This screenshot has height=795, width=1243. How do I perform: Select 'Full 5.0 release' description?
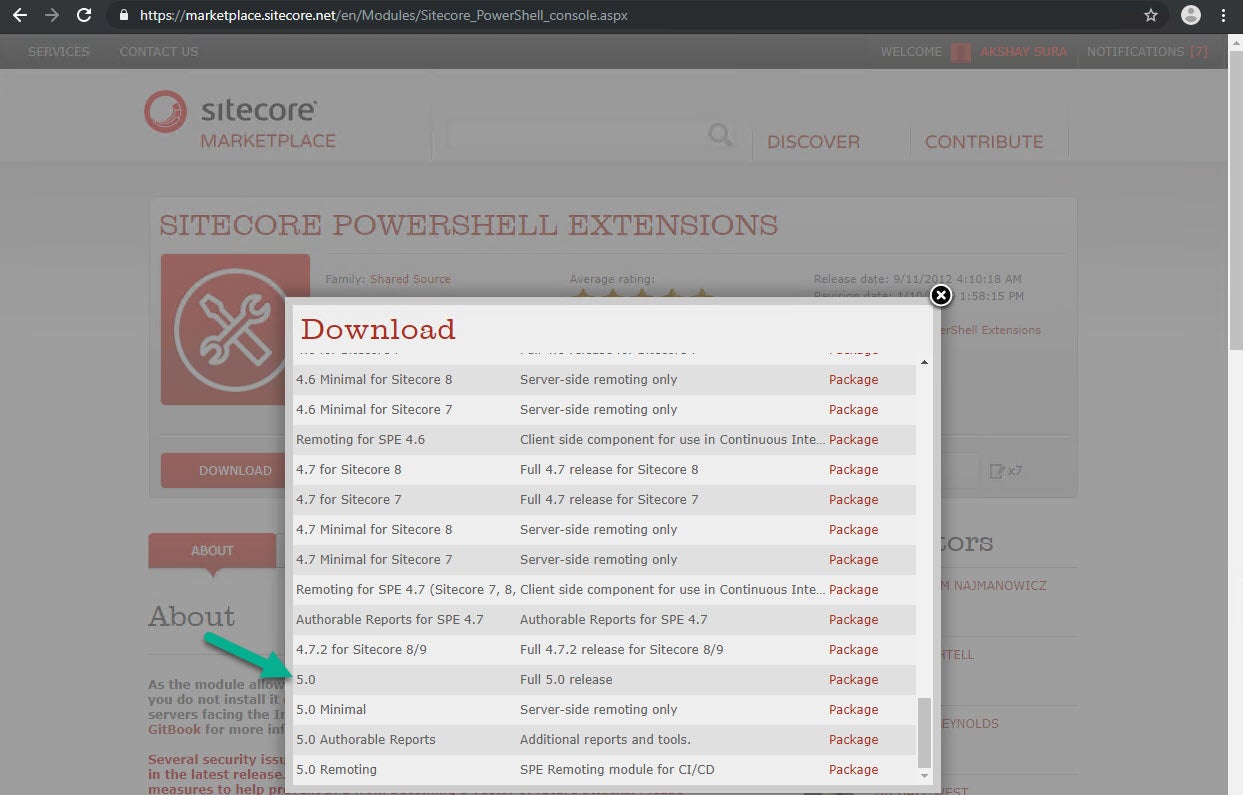tap(566, 679)
